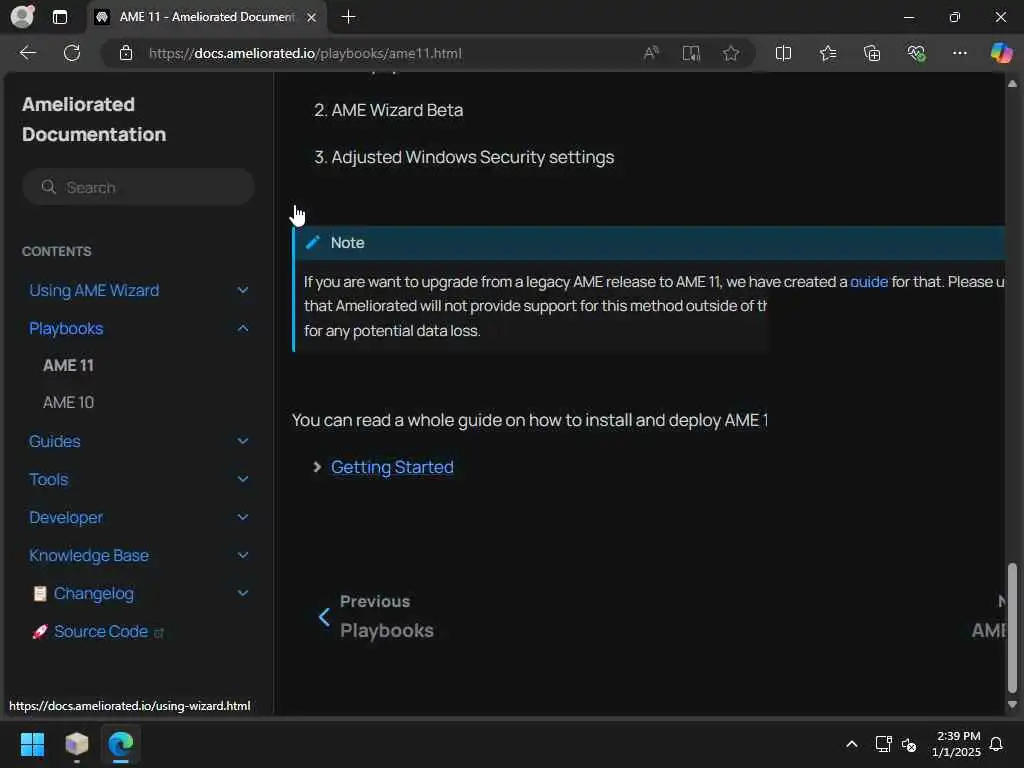Open Copilot sidebar
The width and height of the screenshot is (1024, 768).
point(1001,53)
